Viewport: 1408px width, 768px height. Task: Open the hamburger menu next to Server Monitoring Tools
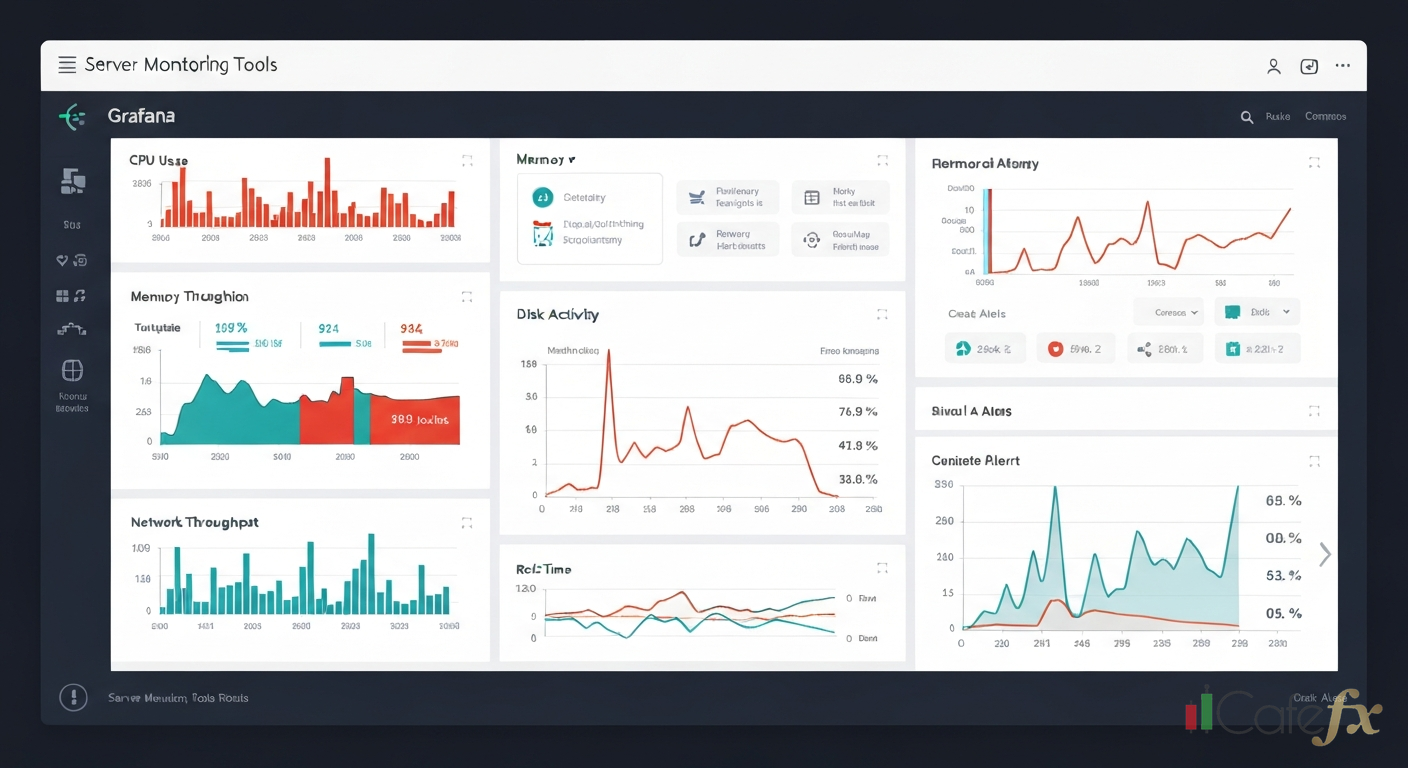[66, 64]
